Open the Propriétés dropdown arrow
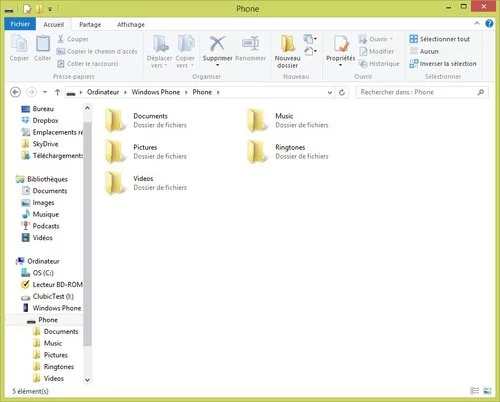The width and height of the screenshot is (500, 402). pyautogui.click(x=340, y=65)
